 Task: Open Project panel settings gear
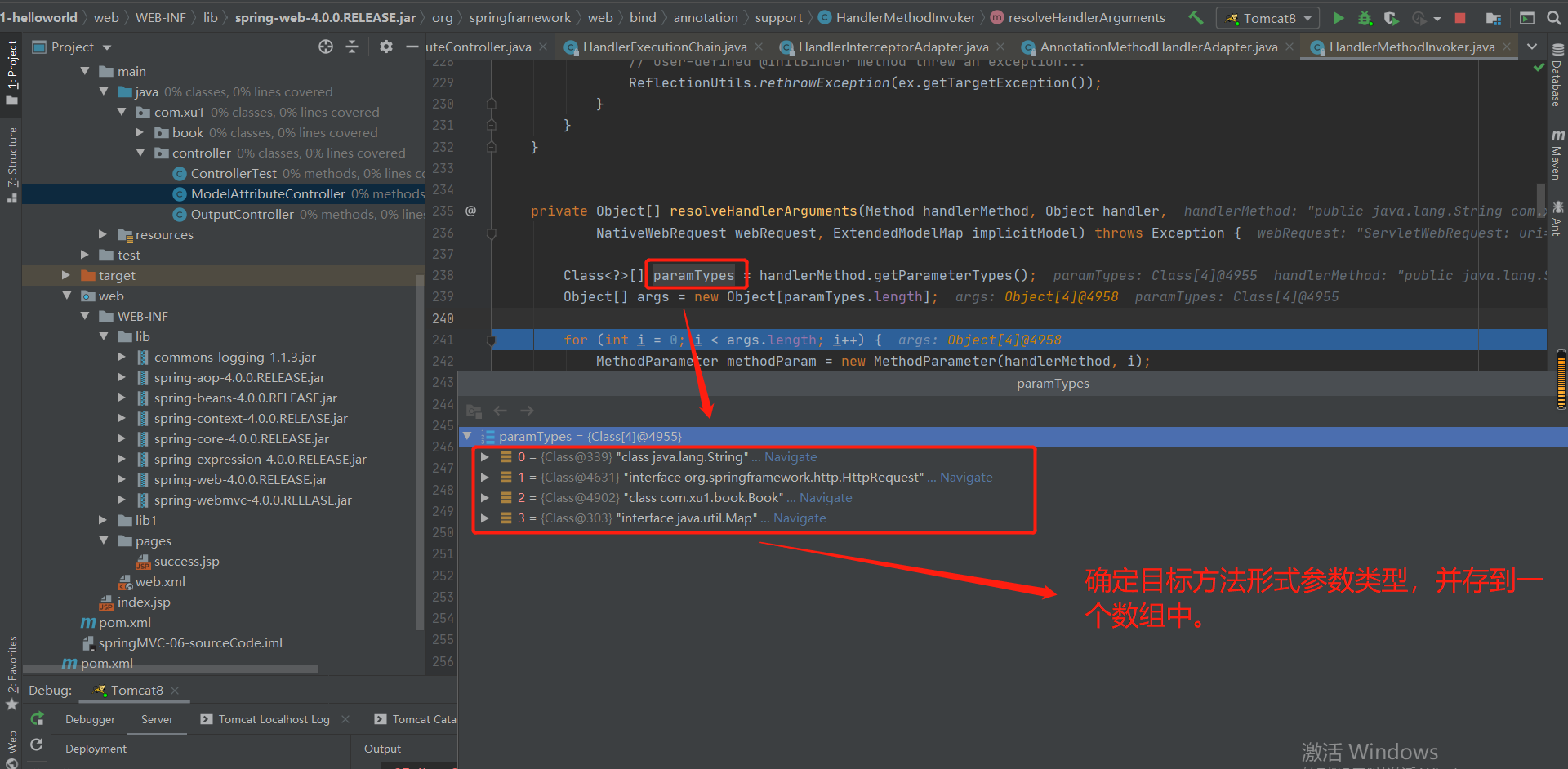(386, 47)
